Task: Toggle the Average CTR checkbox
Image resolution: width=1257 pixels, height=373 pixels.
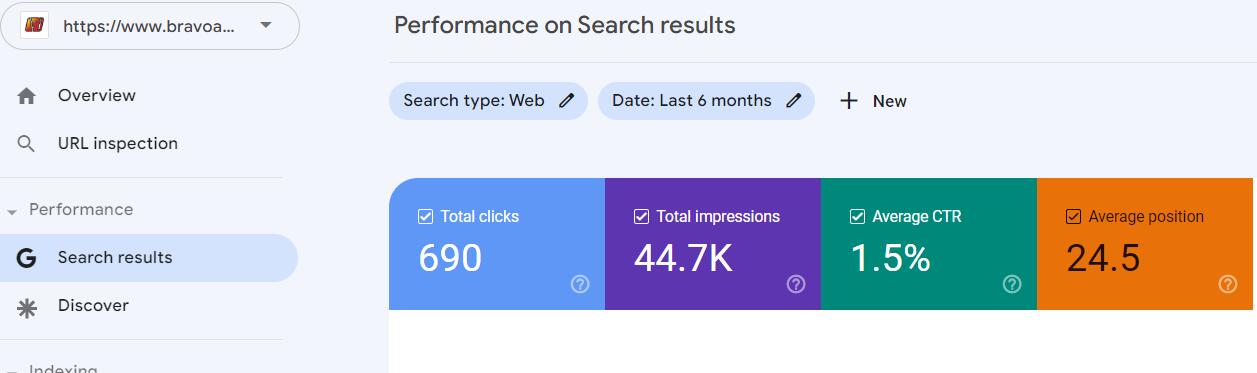Action: (858, 217)
